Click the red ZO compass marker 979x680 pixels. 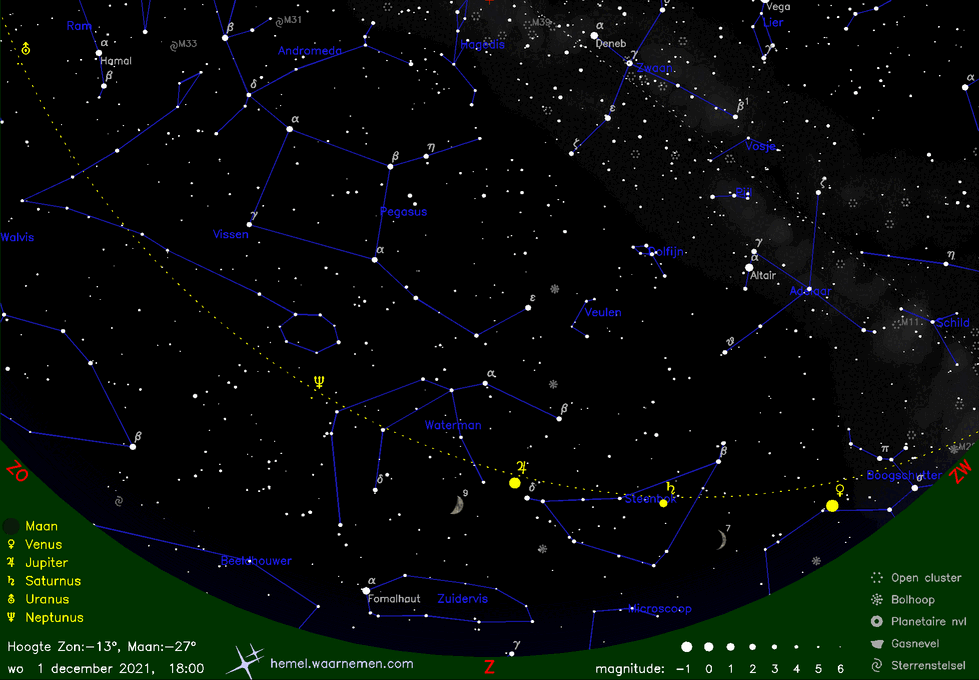(17, 470)
